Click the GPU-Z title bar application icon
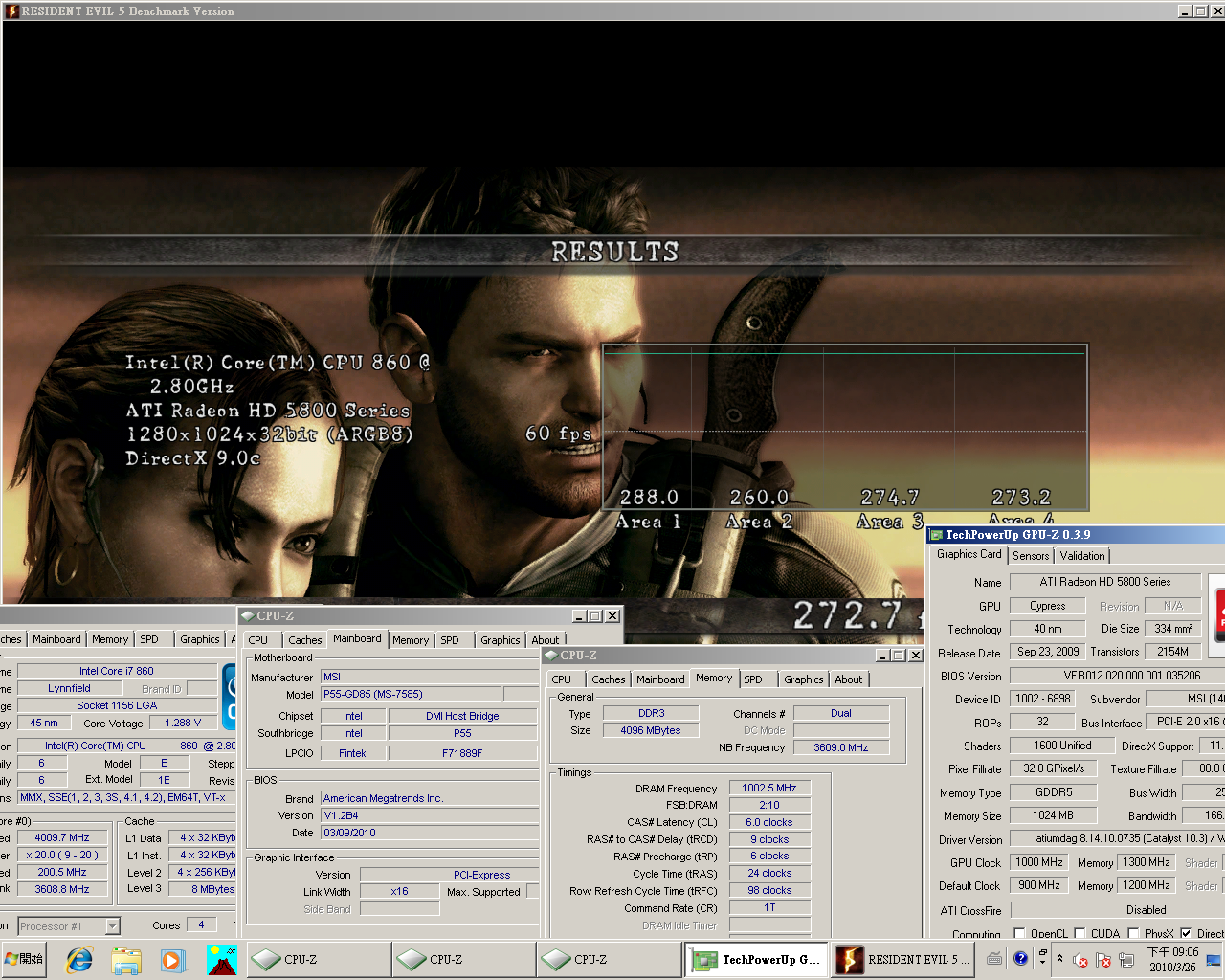The width and height of the screenshot is (1225, 980). click(x=937, y=535)
